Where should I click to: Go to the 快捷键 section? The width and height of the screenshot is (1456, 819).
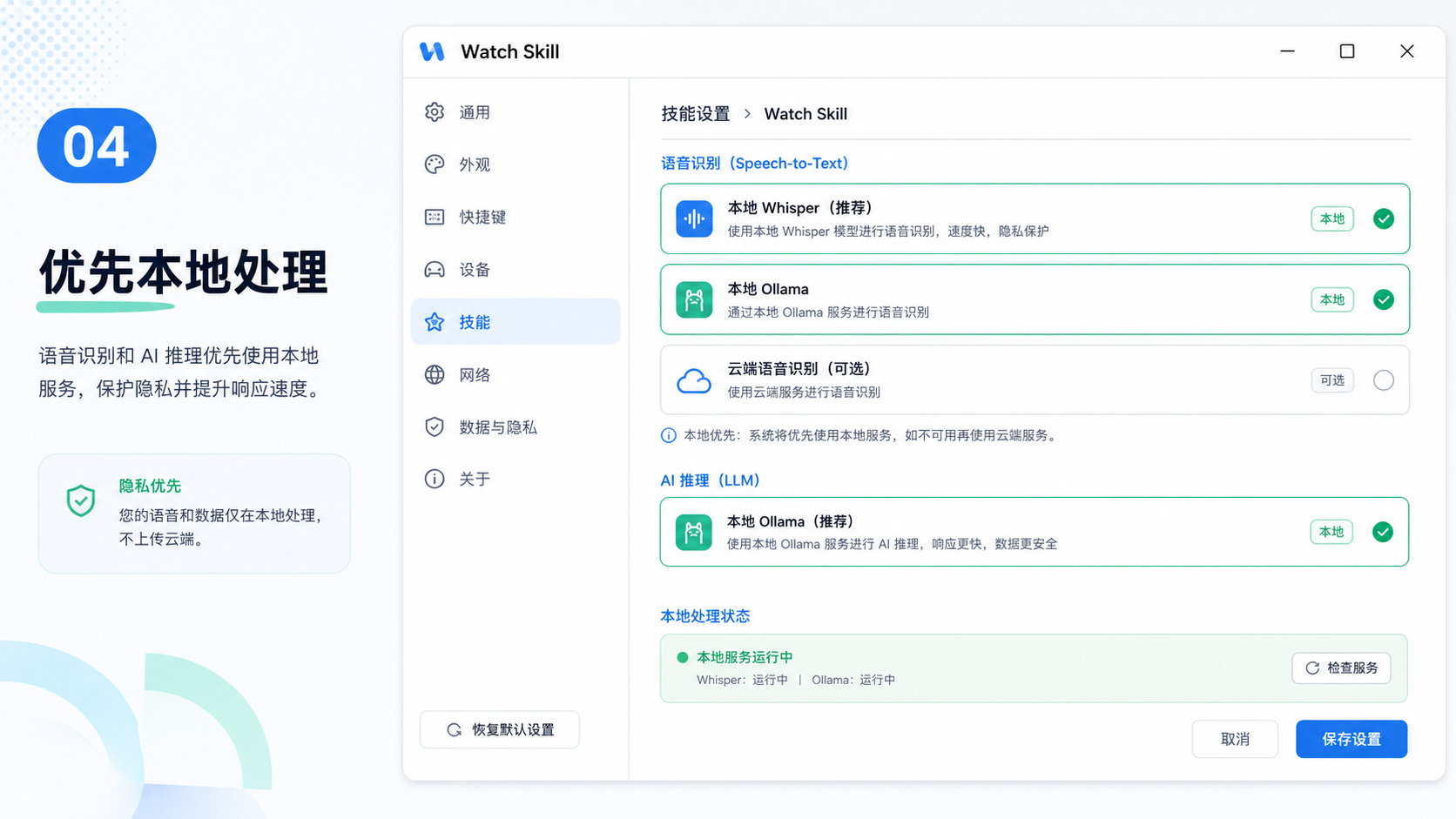pos(516,217)
